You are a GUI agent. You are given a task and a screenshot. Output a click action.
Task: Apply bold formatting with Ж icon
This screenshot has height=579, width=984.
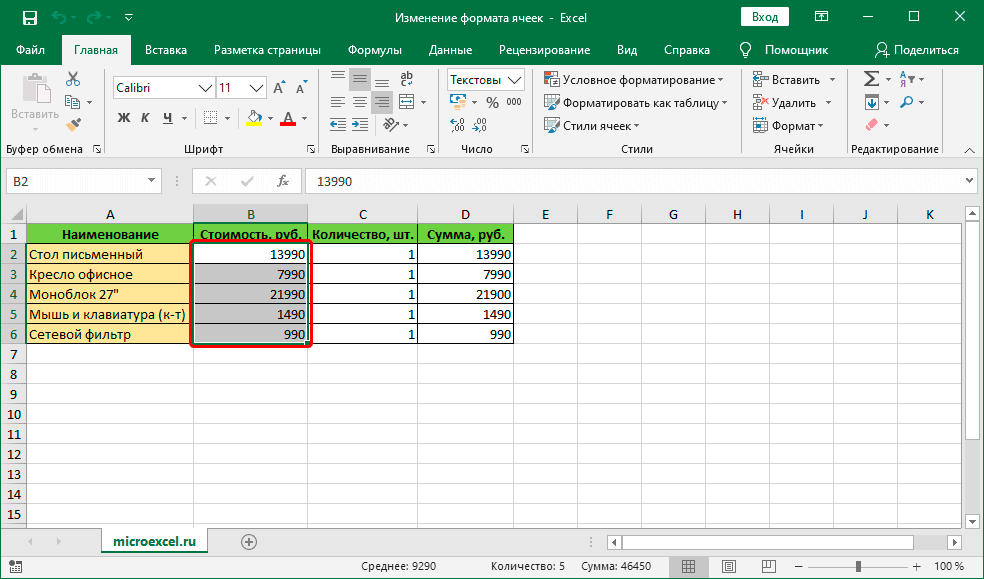click(123, 117)
